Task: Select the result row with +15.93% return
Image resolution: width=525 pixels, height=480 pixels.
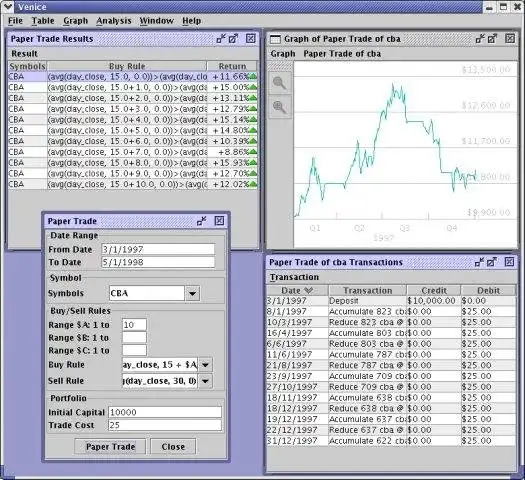Action: 133,163
